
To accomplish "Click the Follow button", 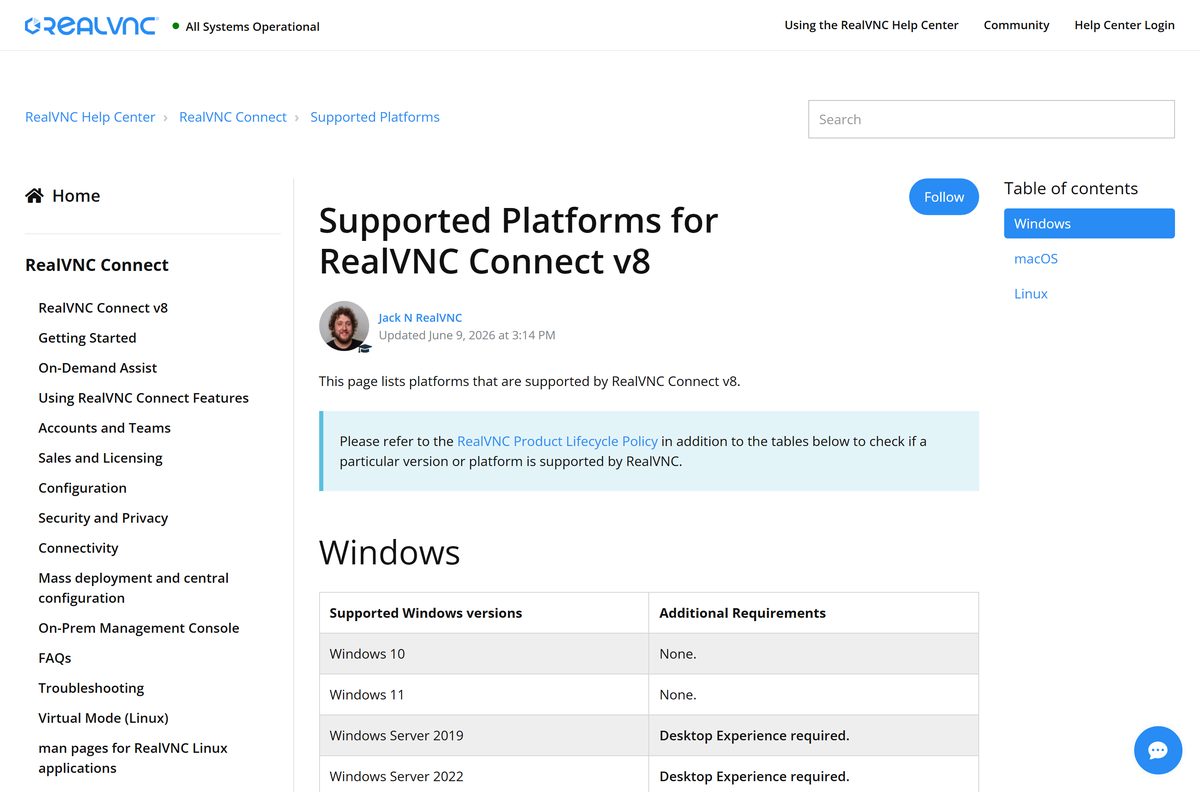I will pos(944,197).
